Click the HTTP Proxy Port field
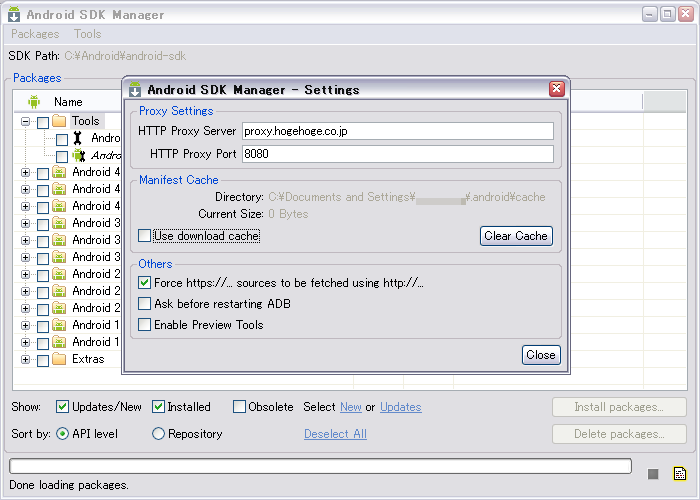This screenshot has width=700, height=500. click(398, 154)
